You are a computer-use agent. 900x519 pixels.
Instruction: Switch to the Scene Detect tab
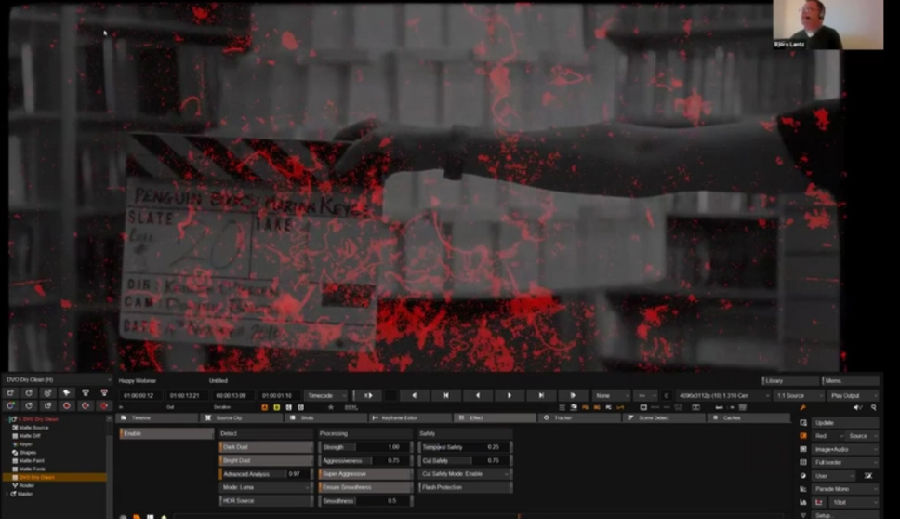(x=664, y=418)
